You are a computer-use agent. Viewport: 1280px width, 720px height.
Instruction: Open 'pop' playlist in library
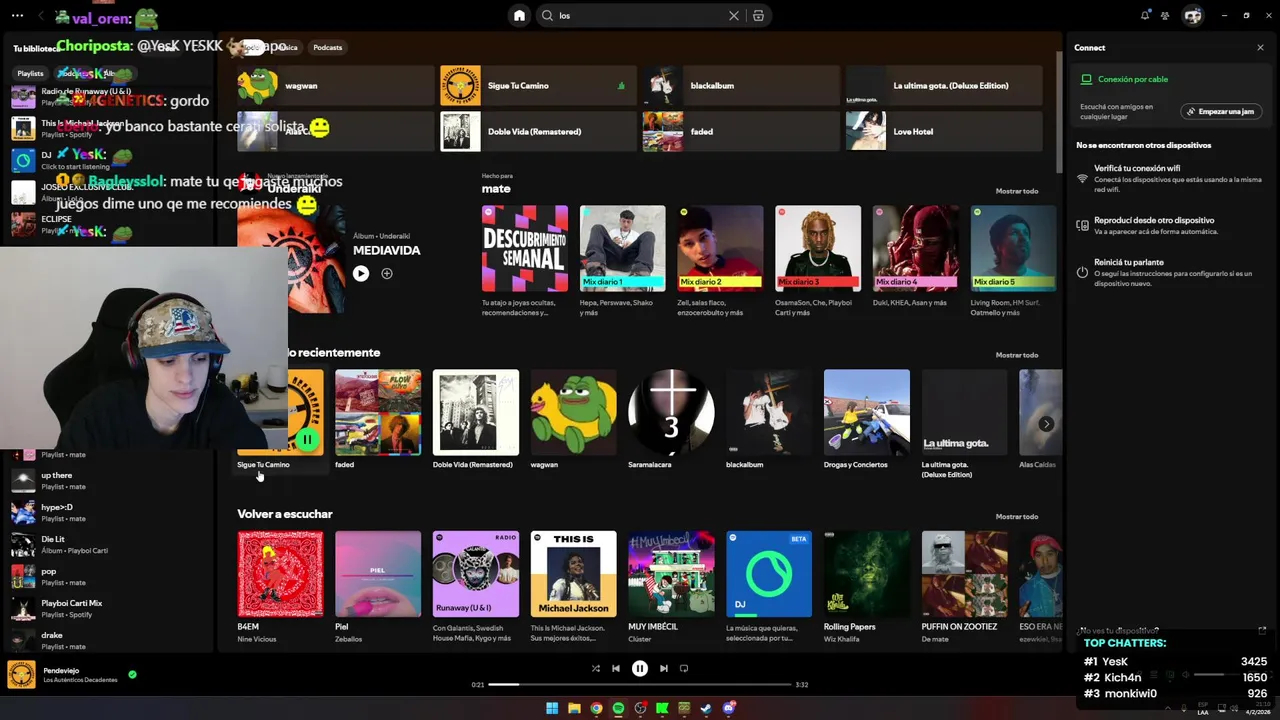point(108,577)
